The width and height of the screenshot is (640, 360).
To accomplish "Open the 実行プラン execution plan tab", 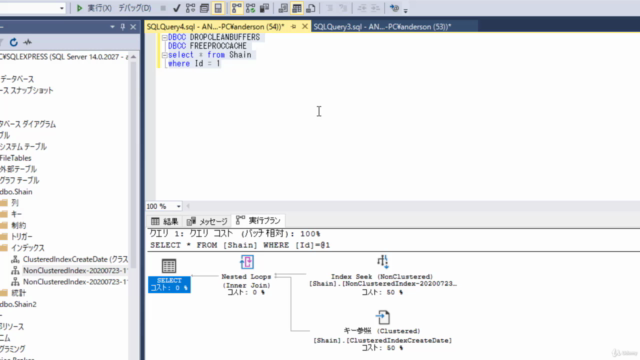I will tap(258, 221).
